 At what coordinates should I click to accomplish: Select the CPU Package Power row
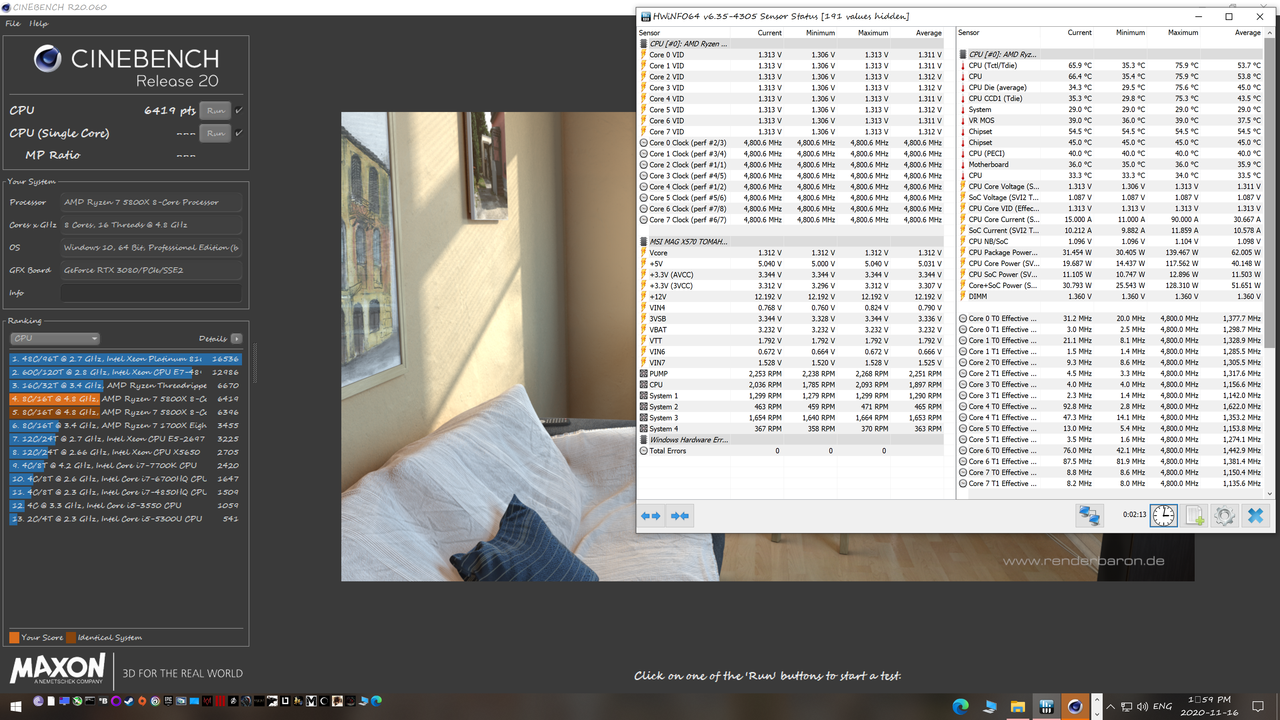pos(1111,253)
